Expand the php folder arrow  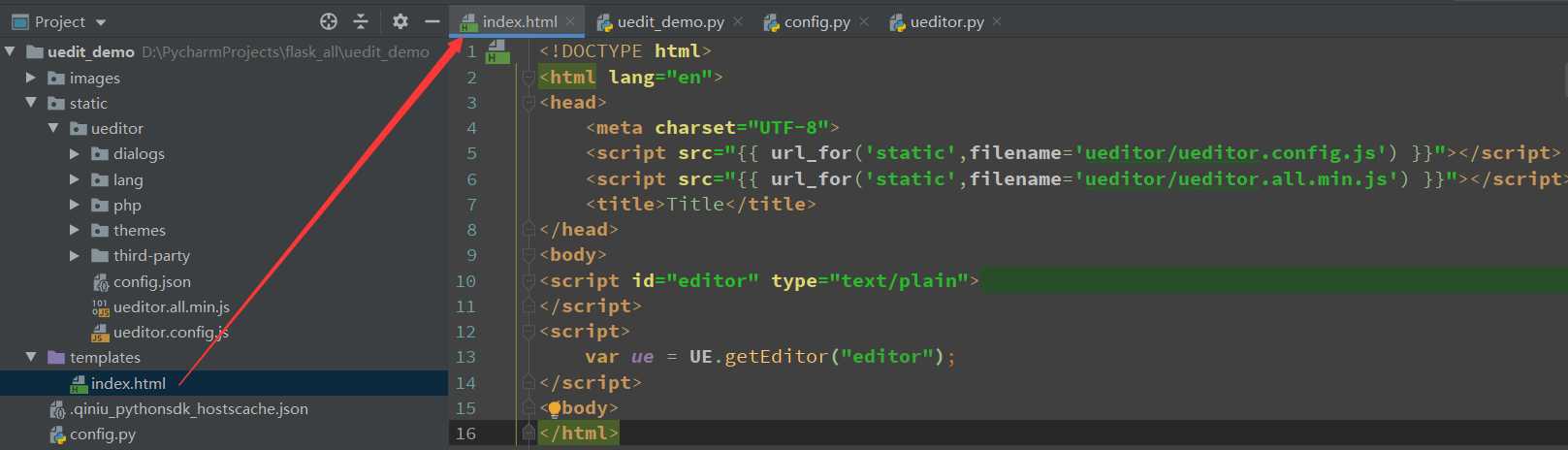pyautogui.click(x=75, y=205)
